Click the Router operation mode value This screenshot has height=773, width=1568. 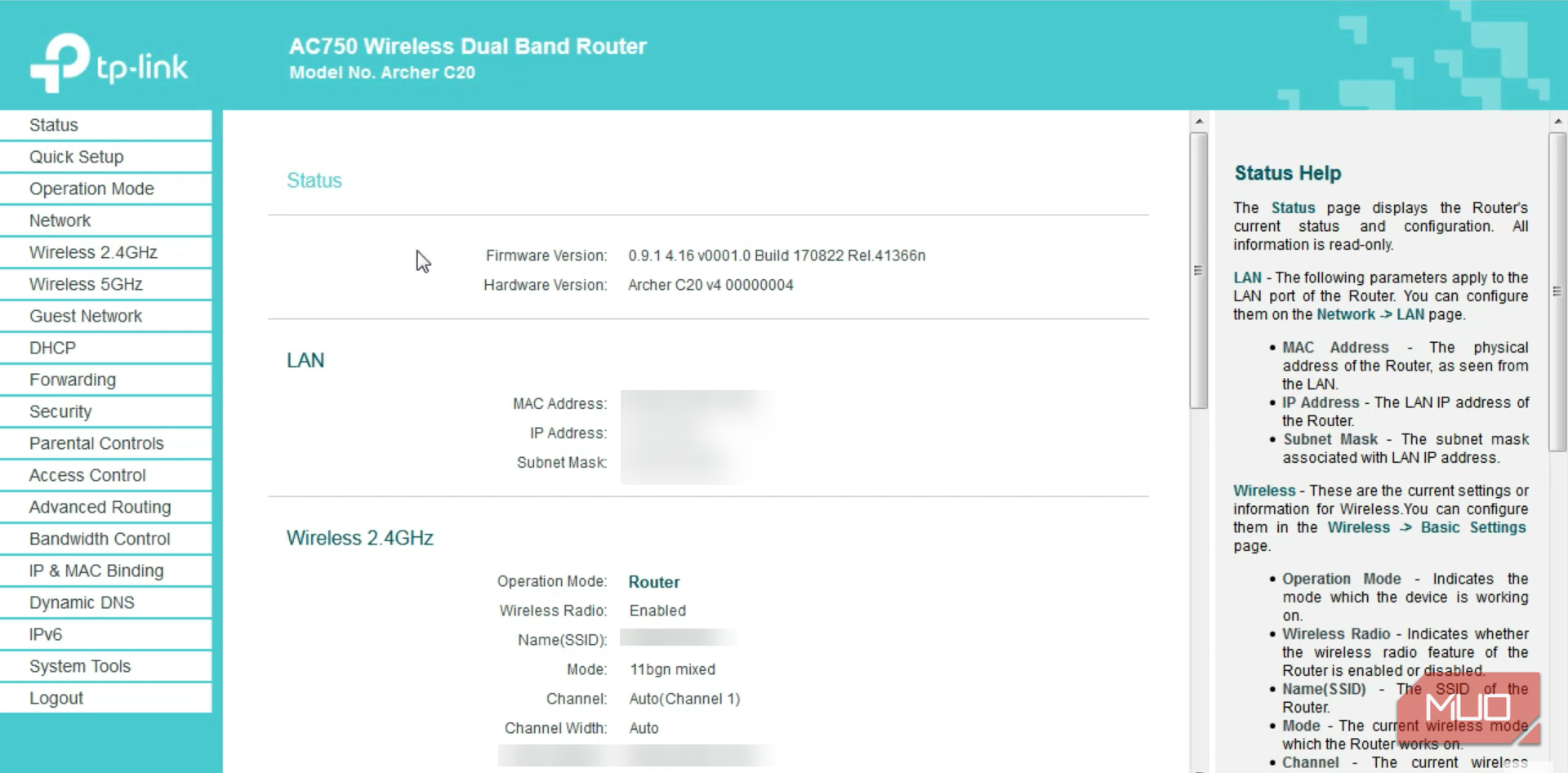click(654, 582)
